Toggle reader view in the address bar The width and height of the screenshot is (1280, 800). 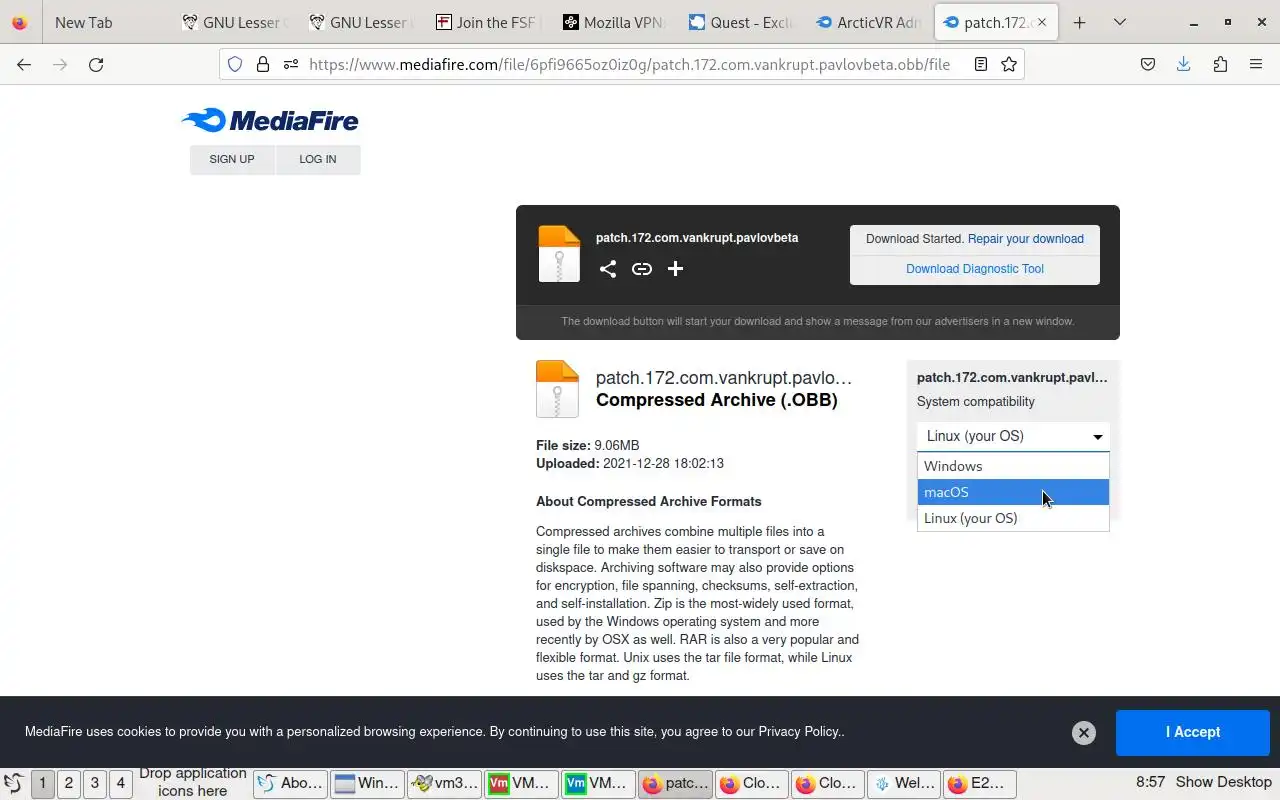click(981, 64)
